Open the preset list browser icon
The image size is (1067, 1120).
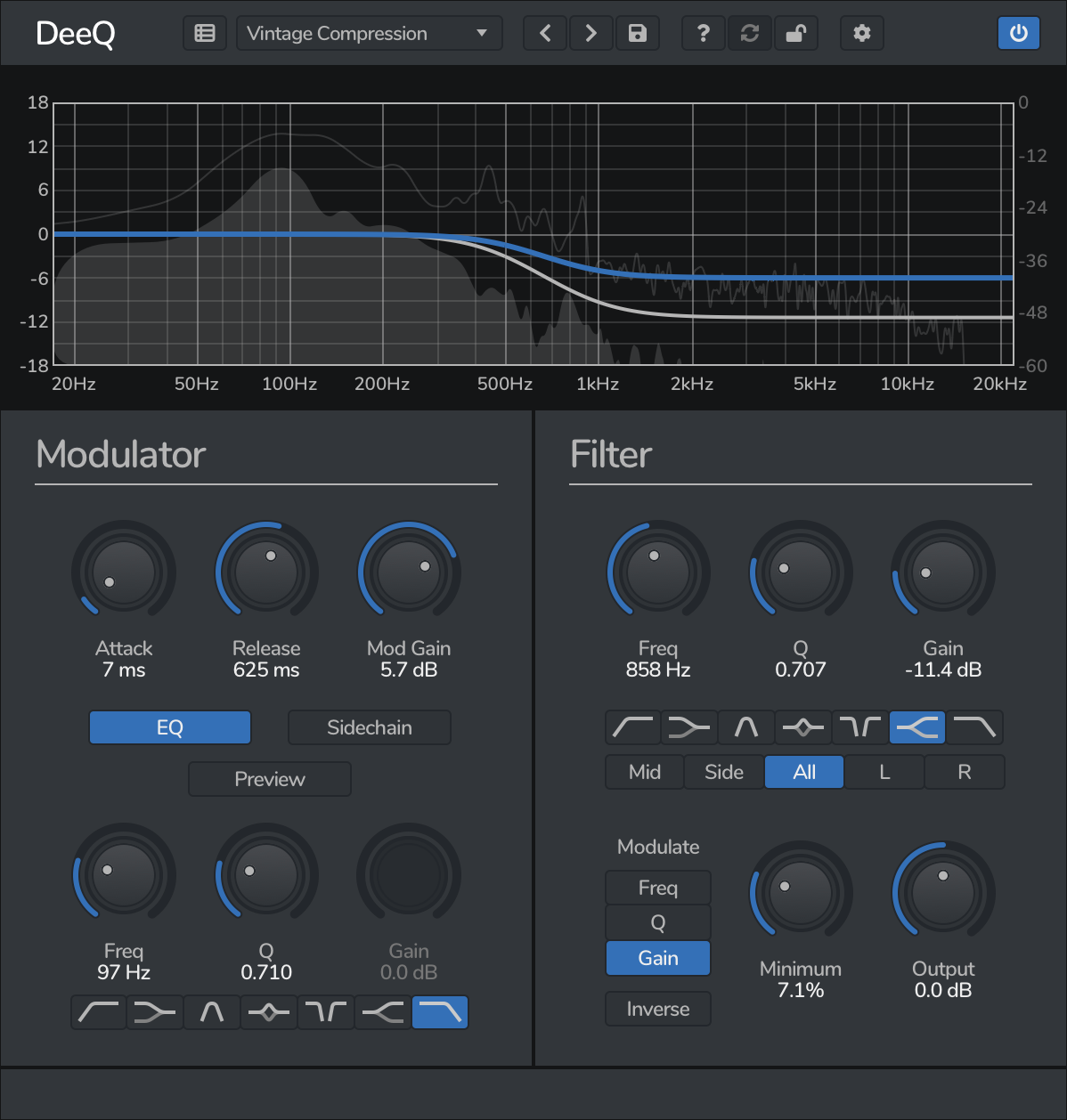click(205, 34)
